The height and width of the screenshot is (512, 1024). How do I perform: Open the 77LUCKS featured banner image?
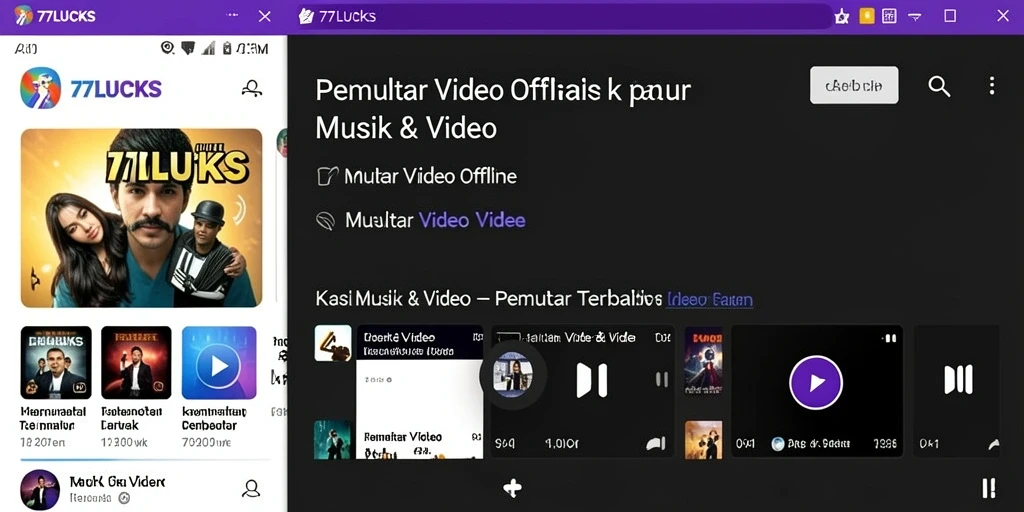tap(142, 217)
